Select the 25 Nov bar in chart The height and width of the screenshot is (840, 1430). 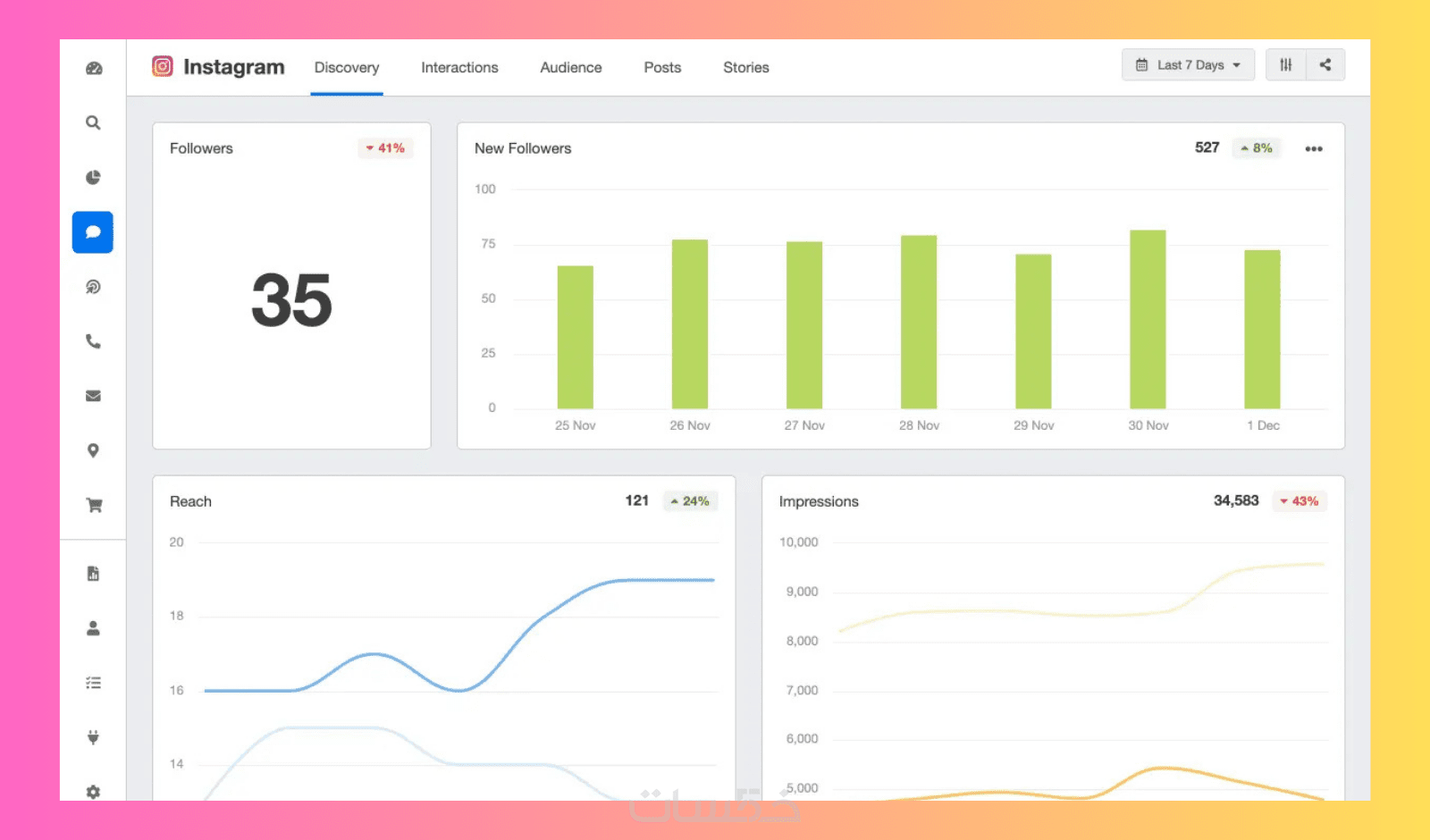pyautogui.click(x=576, y=337)
